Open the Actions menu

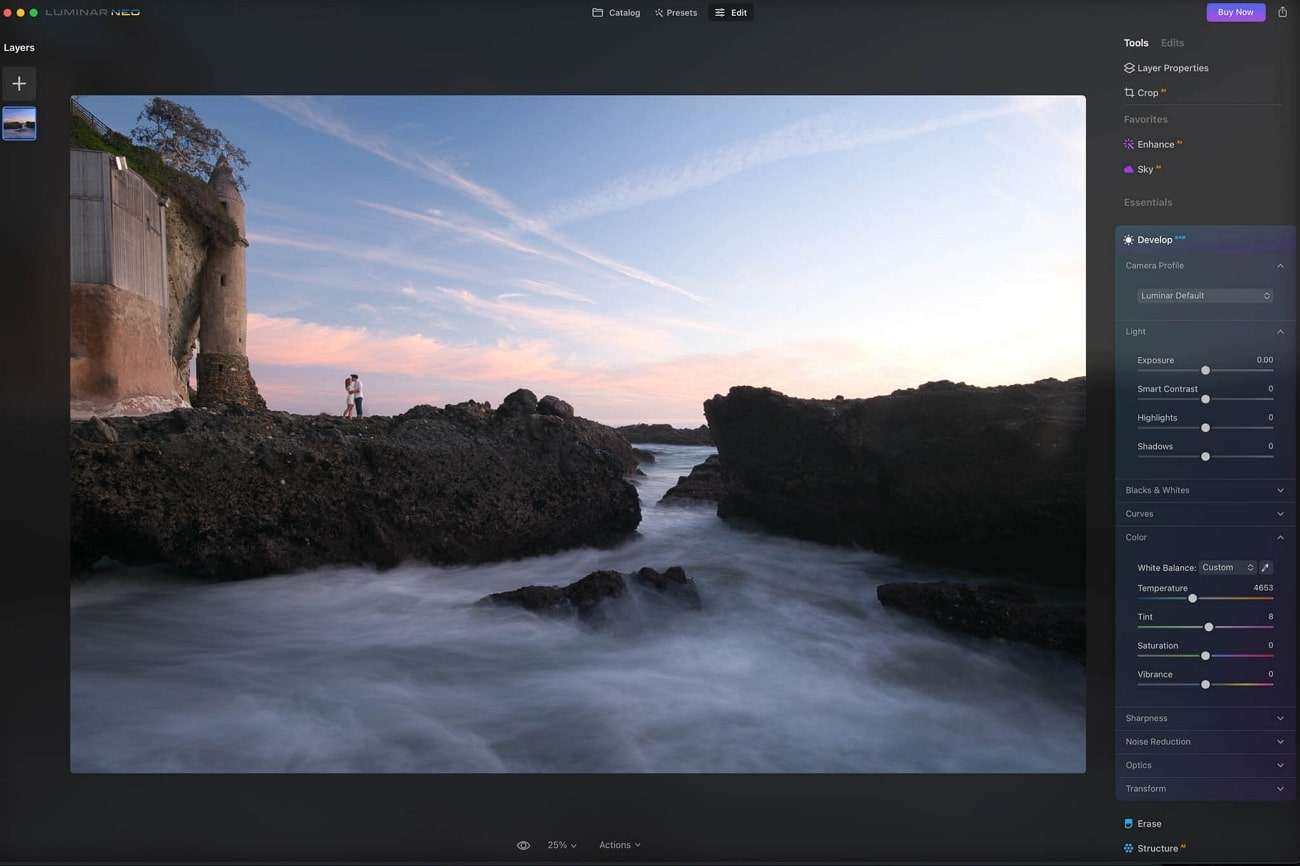[619, 845]
